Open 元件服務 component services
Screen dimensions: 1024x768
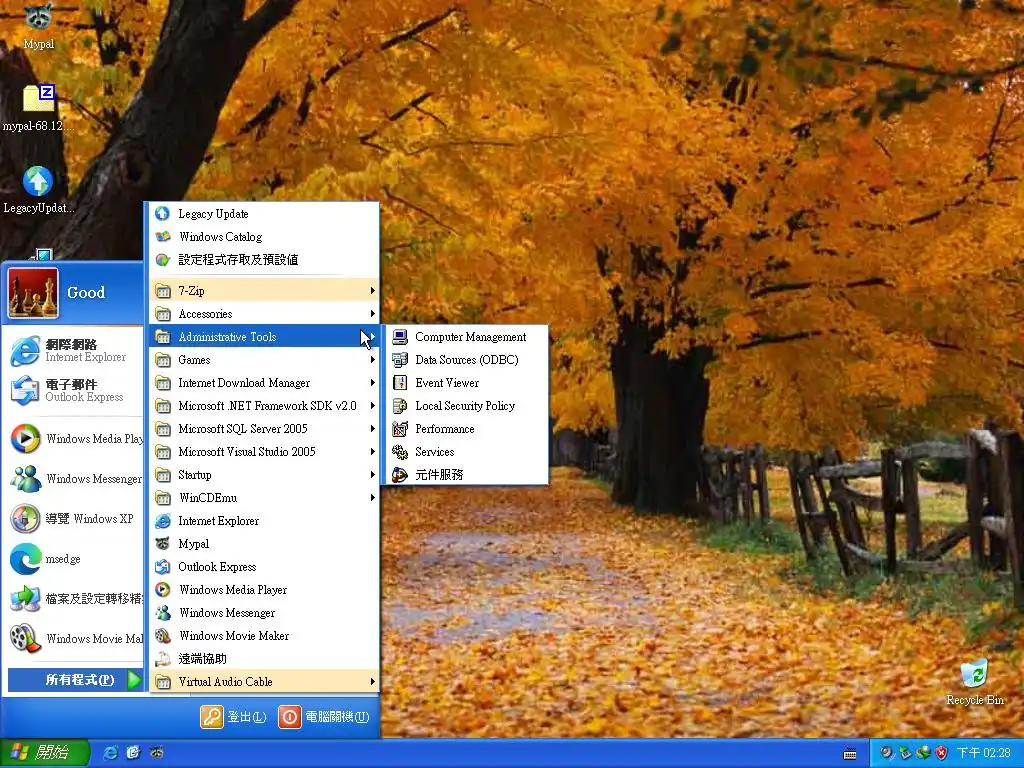tap(467, 475)
